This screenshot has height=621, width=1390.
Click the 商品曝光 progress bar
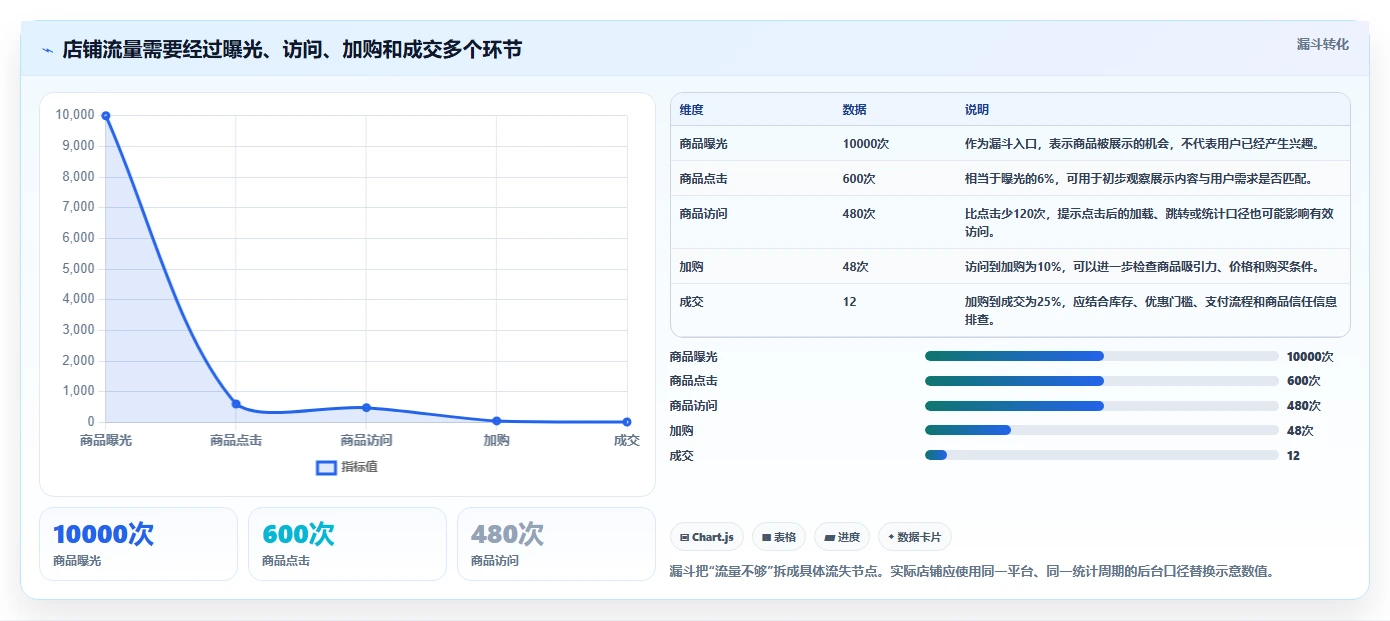tap(1101, 356)
